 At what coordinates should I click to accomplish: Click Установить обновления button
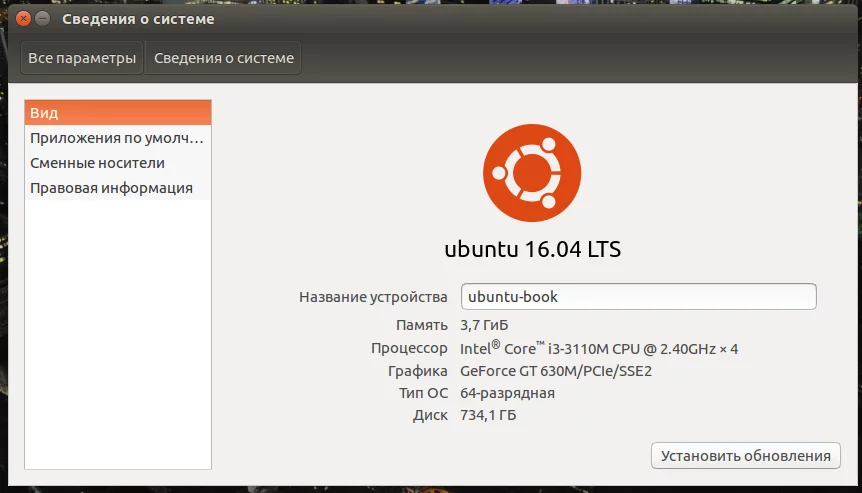[x=745, y=456]
